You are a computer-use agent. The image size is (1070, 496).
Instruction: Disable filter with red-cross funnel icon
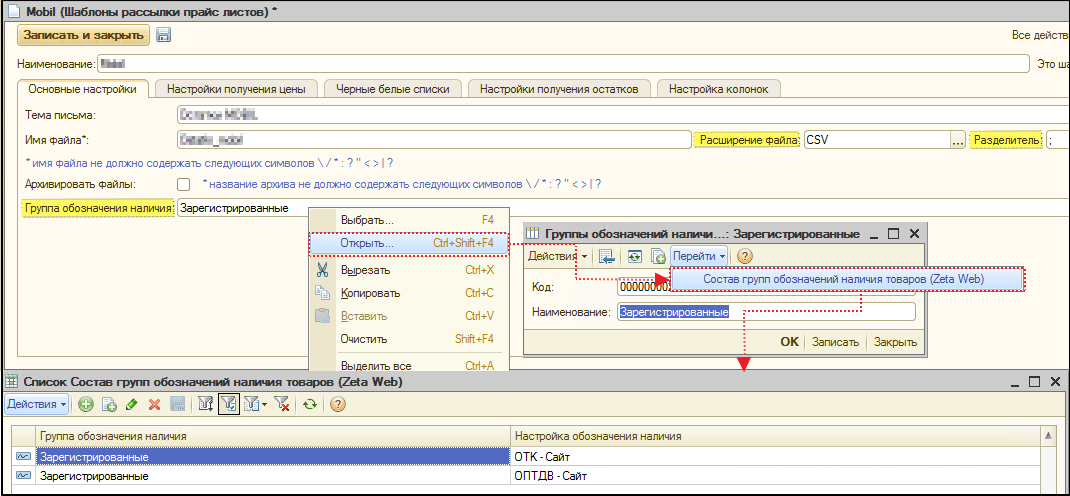[281, 405]
